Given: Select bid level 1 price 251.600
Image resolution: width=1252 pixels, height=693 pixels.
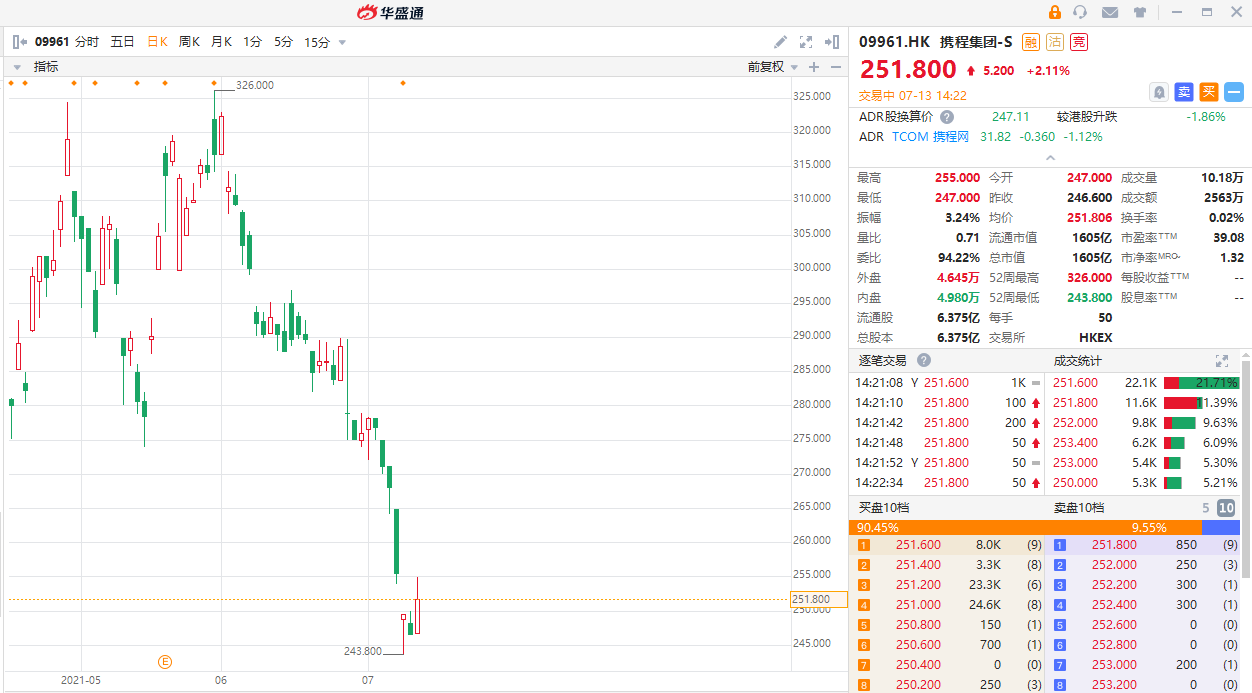Looking at the screenshot, I should tap(918, 545).
